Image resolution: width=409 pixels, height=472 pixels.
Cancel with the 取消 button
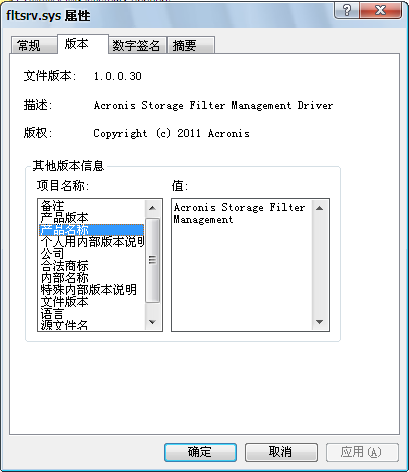pos(281,452)
